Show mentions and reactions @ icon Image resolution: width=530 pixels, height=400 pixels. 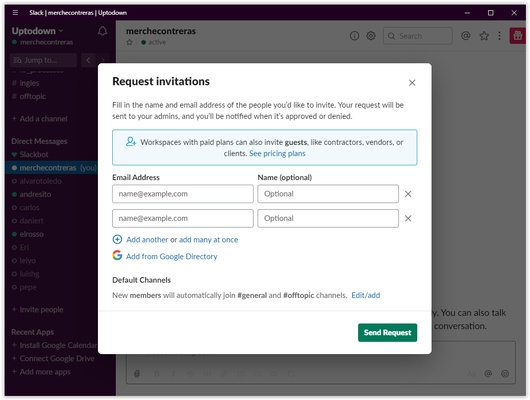[x=466, y=36]
